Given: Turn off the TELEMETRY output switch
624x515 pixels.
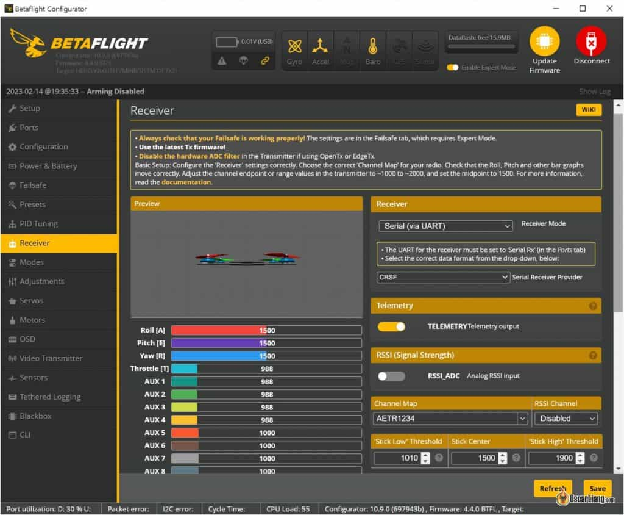Looking at the screenshot, I should tap(391, 327).
